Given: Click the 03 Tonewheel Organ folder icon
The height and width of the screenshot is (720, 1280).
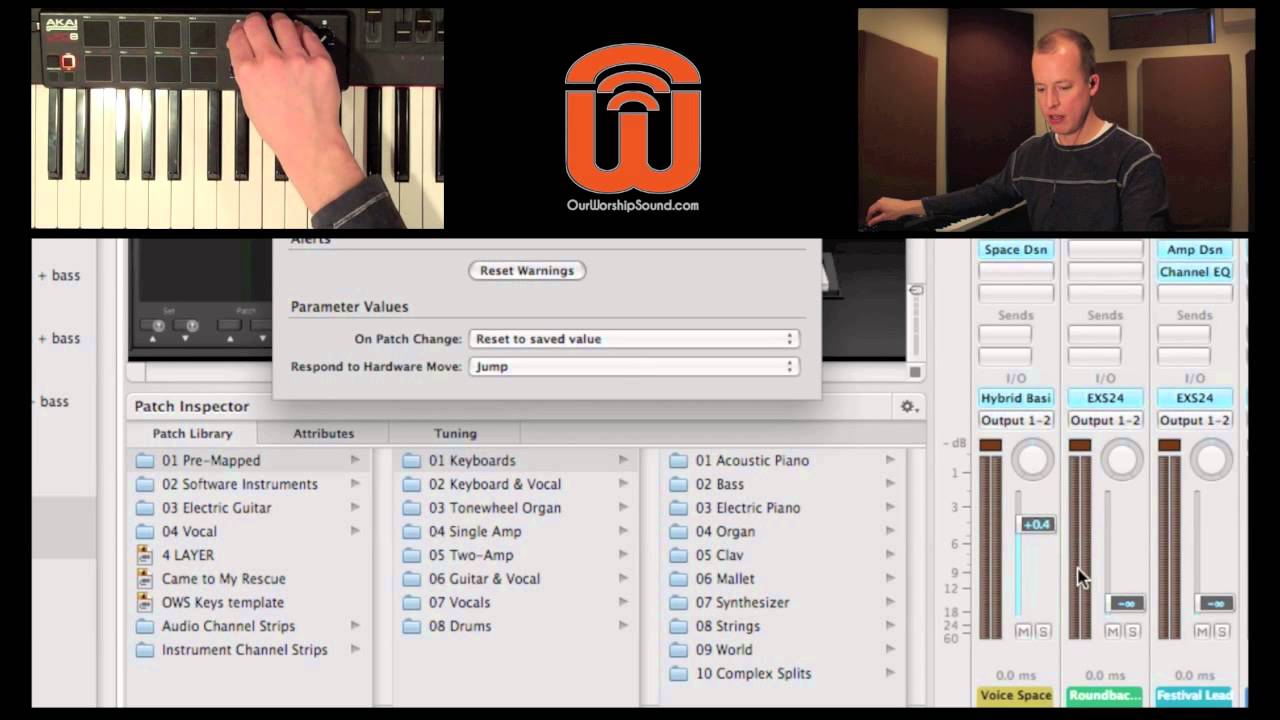Looking at the screenshot, I should tap(411, 508).
